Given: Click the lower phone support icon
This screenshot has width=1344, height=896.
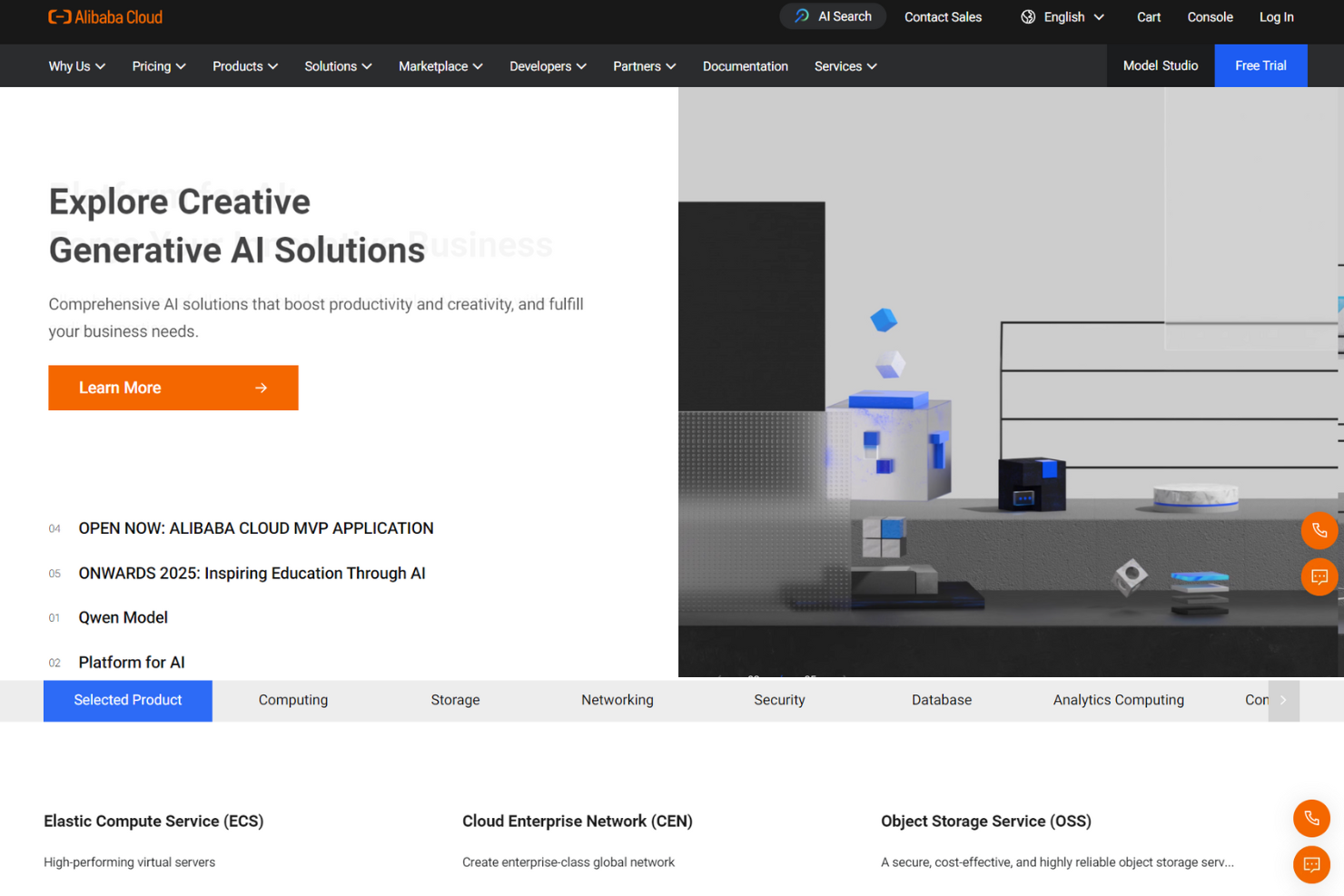Looking at the screenshot, I should coord(1311,818).
